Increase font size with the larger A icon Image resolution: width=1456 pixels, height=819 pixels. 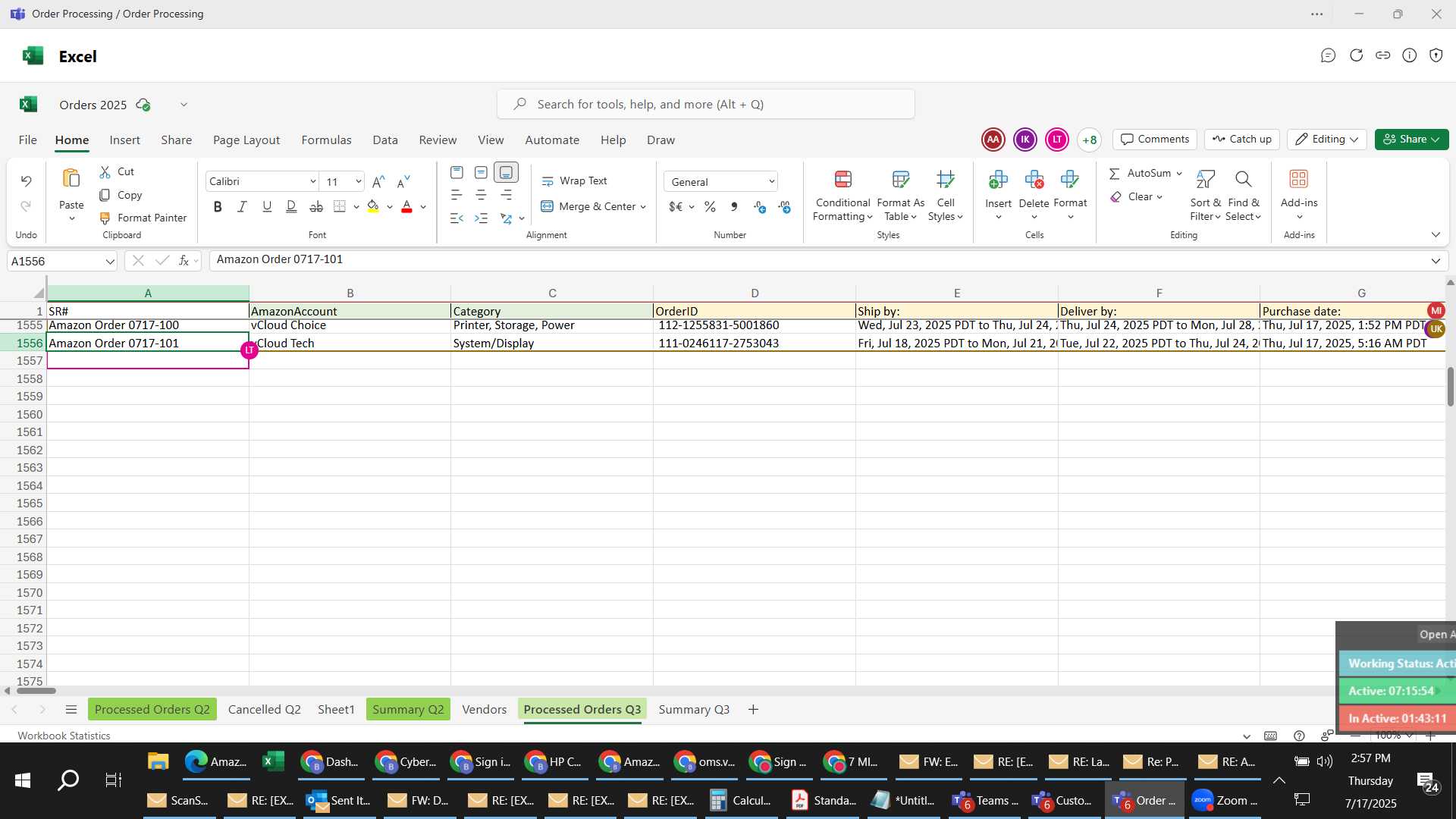click(378, 181)
